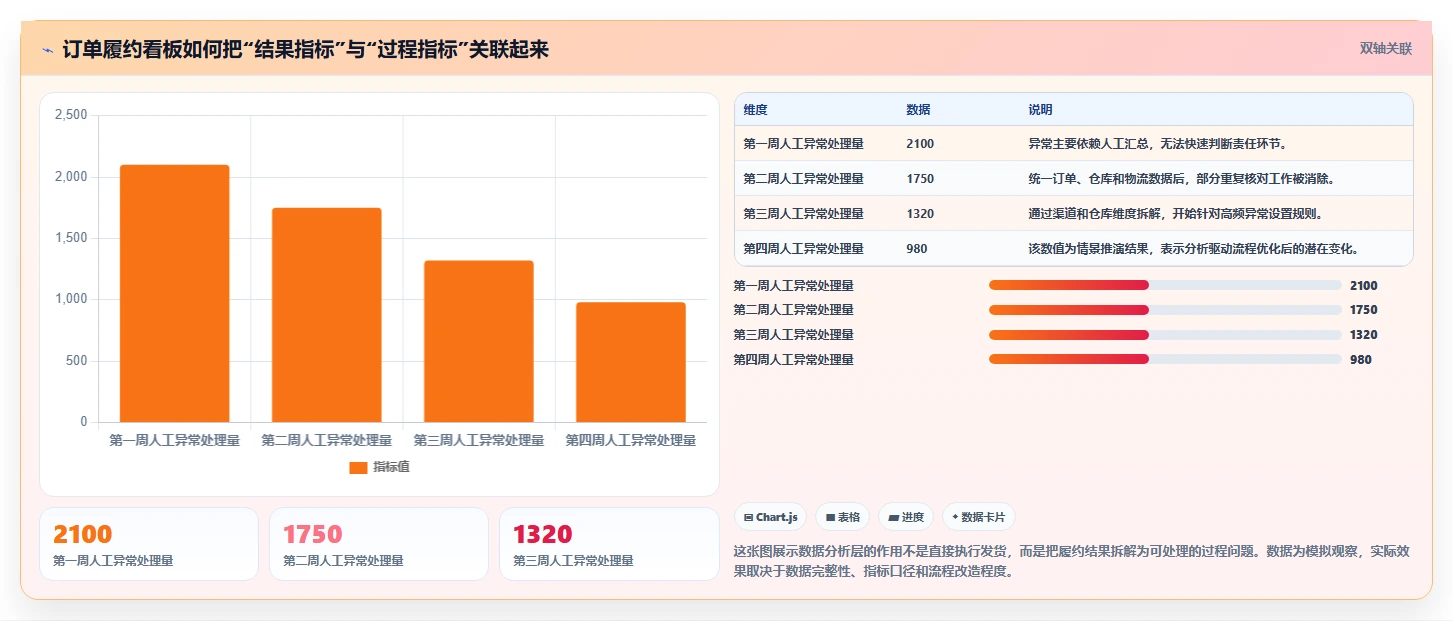Screen dimensions: 1453x621
Task: Click the 第四周人工异常处理量 x-axis label under the chart
Action: 630,440
